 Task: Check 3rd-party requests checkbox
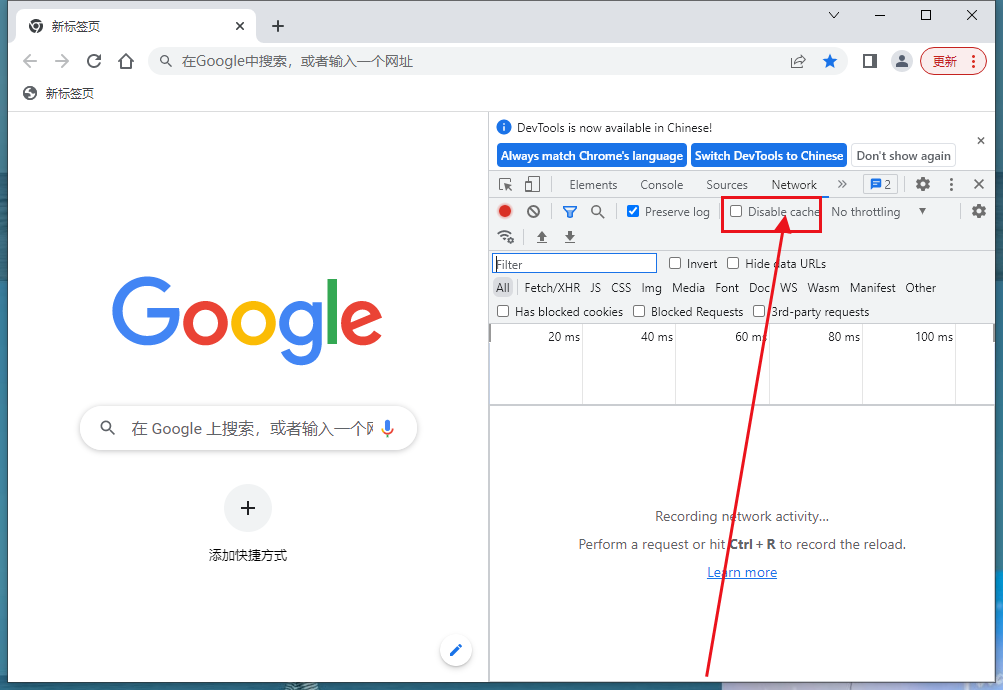[759, 311]
